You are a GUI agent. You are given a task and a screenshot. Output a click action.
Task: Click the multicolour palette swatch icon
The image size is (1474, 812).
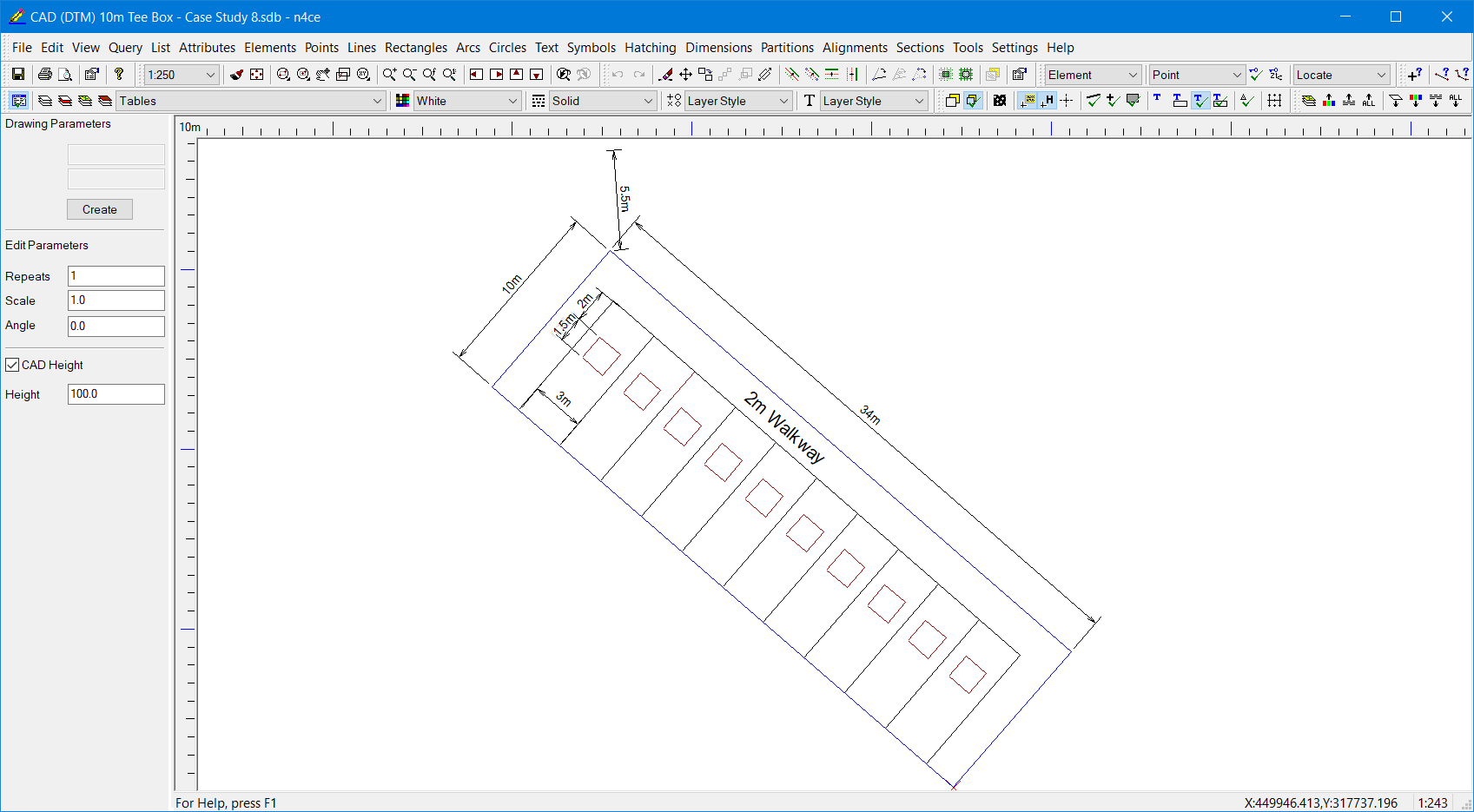coord(402,101)
